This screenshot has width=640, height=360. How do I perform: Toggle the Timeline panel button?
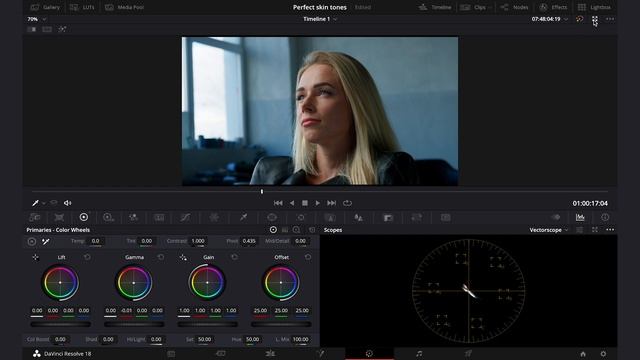point(435,7)
